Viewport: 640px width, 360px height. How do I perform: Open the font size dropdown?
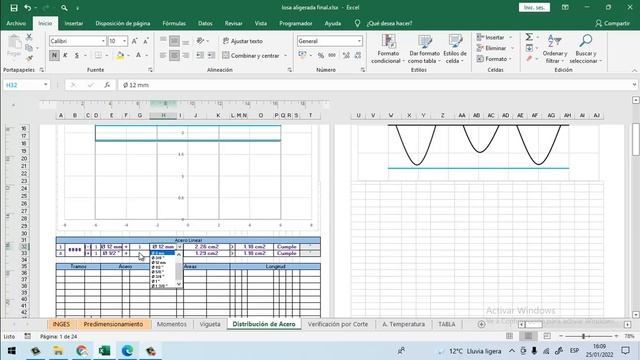[124, 41]
